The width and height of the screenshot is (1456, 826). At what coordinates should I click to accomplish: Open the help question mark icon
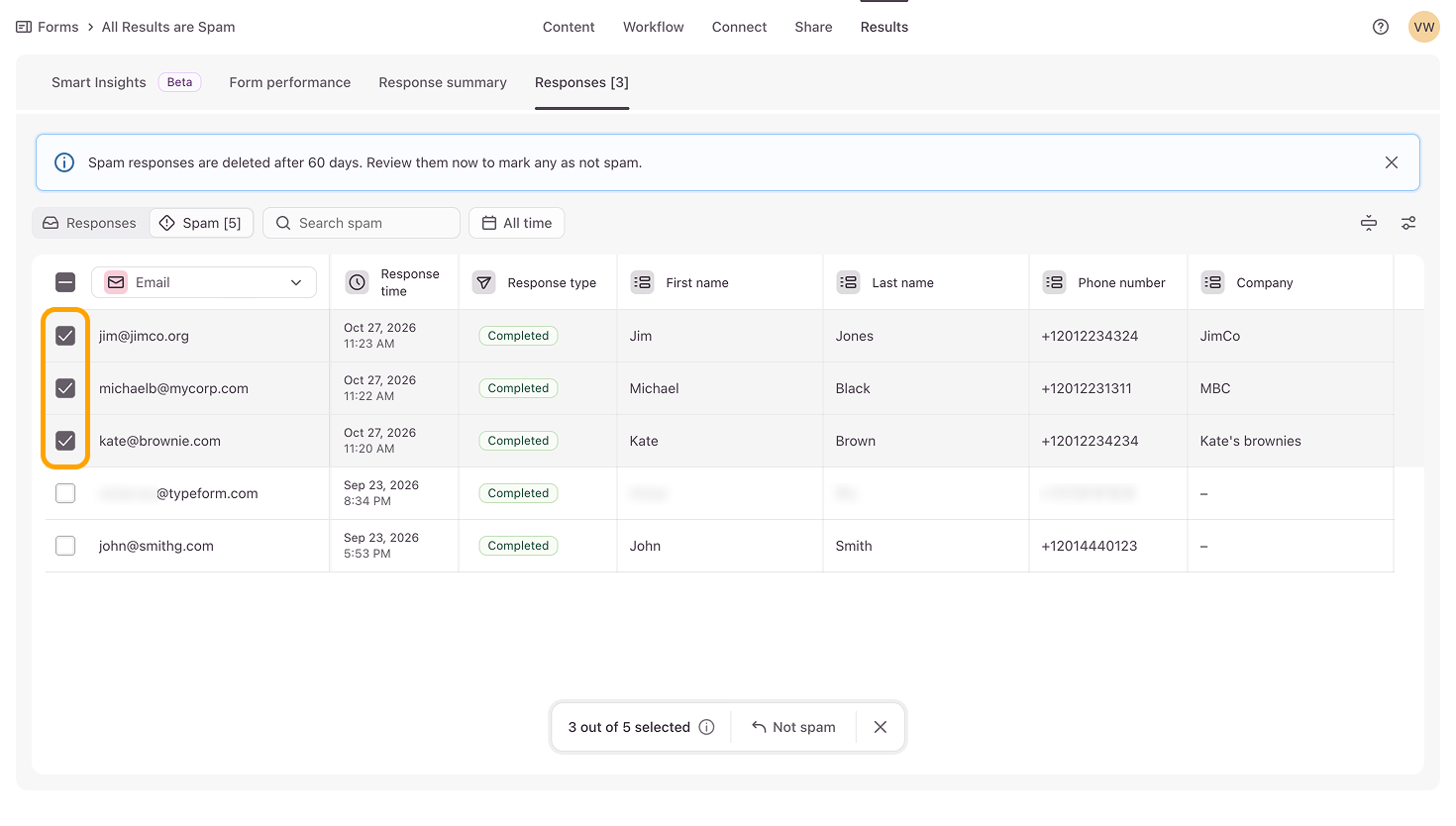[x=1381, y=27]
